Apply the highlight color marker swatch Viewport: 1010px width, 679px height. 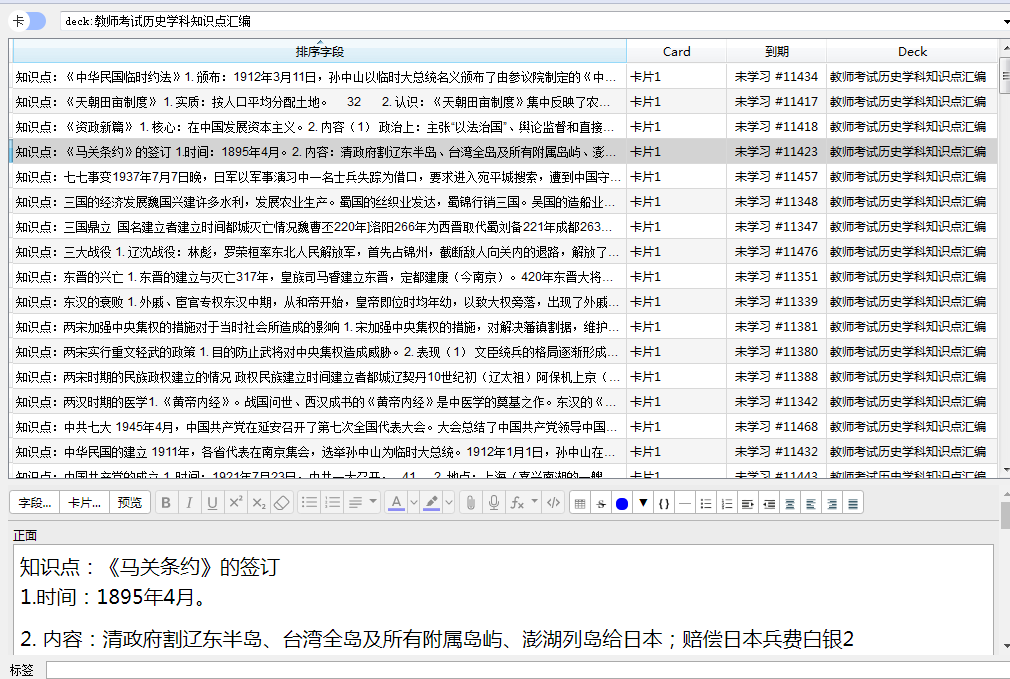(x=432, y=503)
